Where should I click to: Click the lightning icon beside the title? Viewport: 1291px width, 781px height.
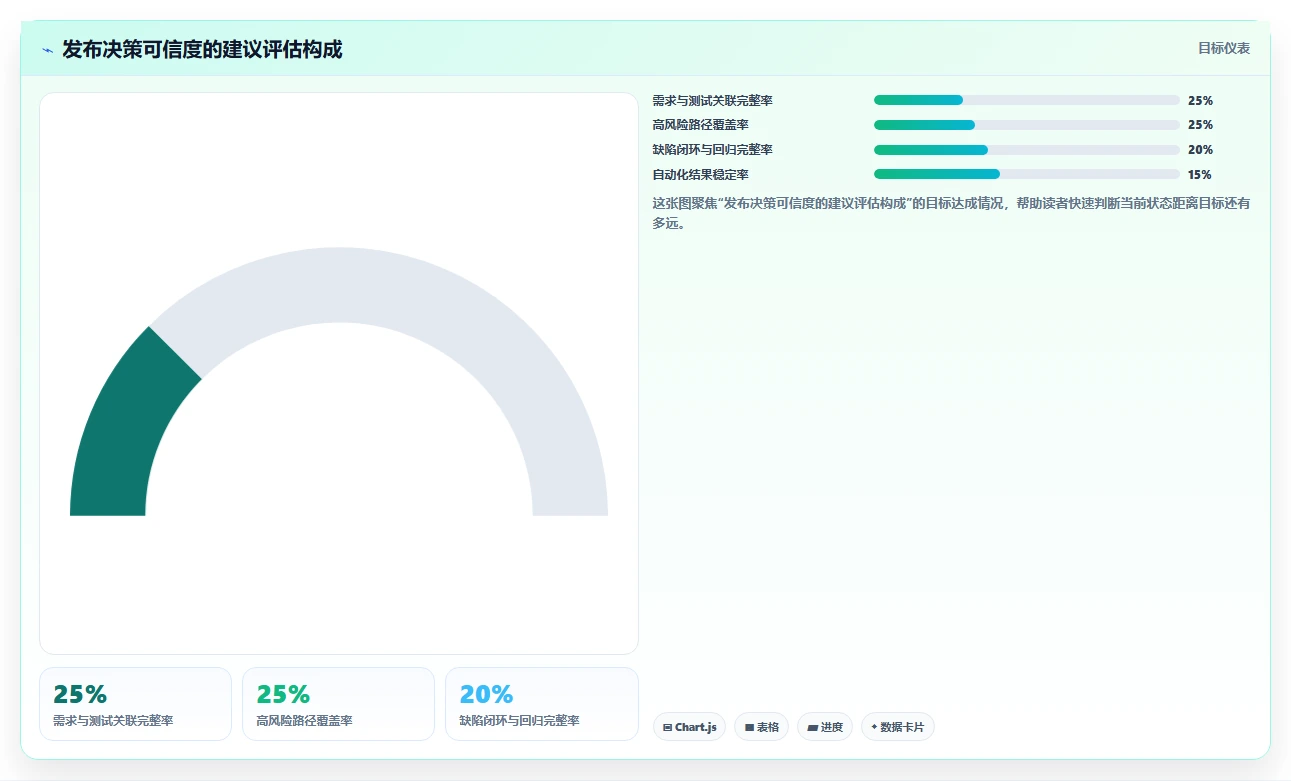(47, 49)
